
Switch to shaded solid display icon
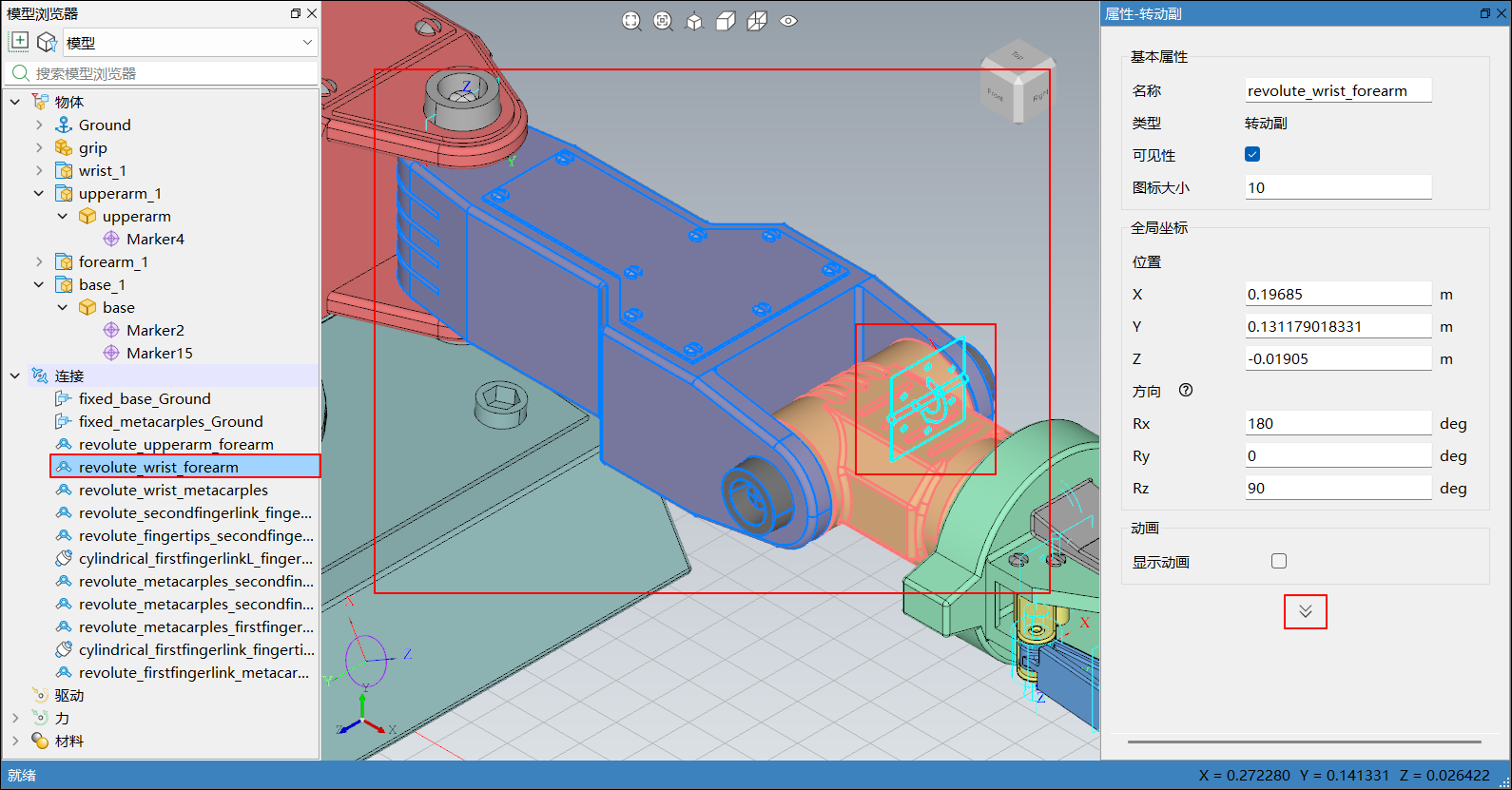tap(726, 21)
